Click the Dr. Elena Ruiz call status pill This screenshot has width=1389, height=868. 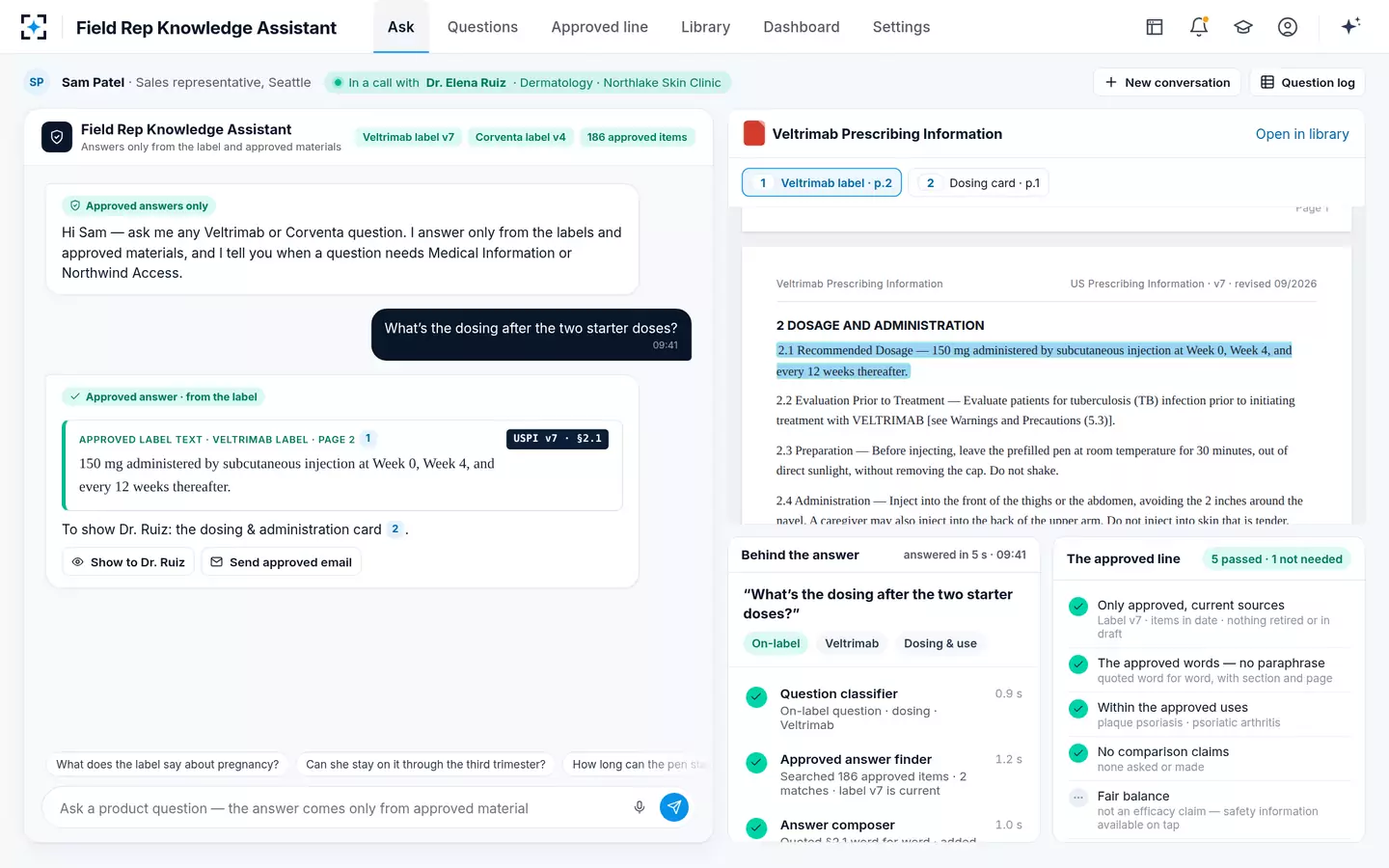click(528, 82)
